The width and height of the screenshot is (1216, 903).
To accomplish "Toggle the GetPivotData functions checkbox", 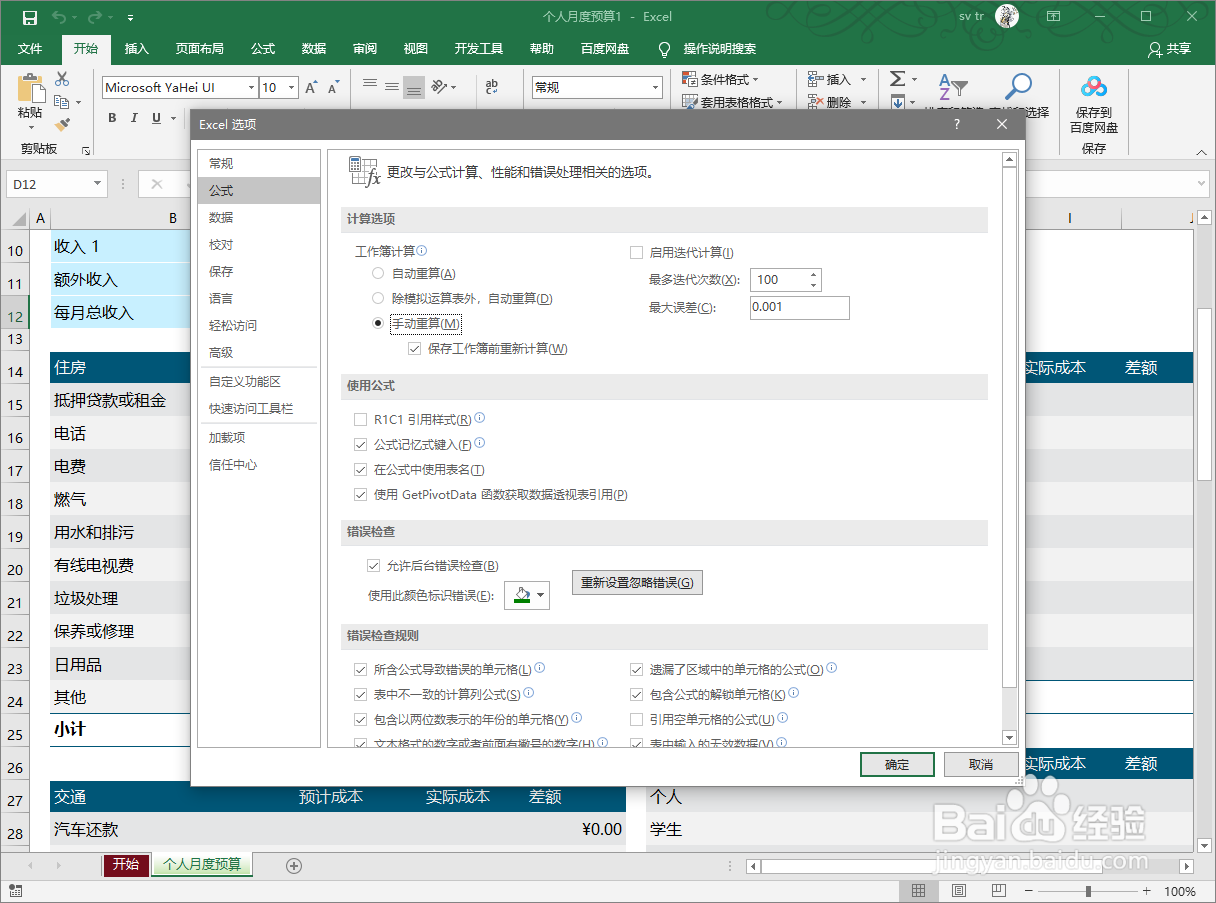I will point(361,495).
